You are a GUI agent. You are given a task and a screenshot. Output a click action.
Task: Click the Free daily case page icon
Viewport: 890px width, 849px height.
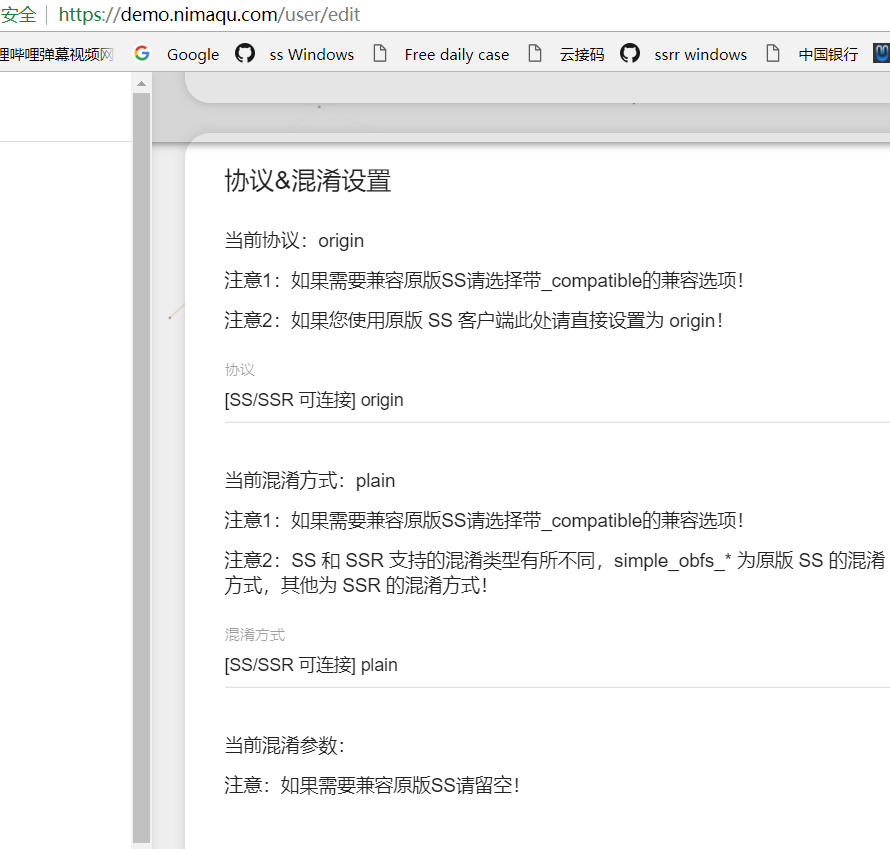point(380,53)
